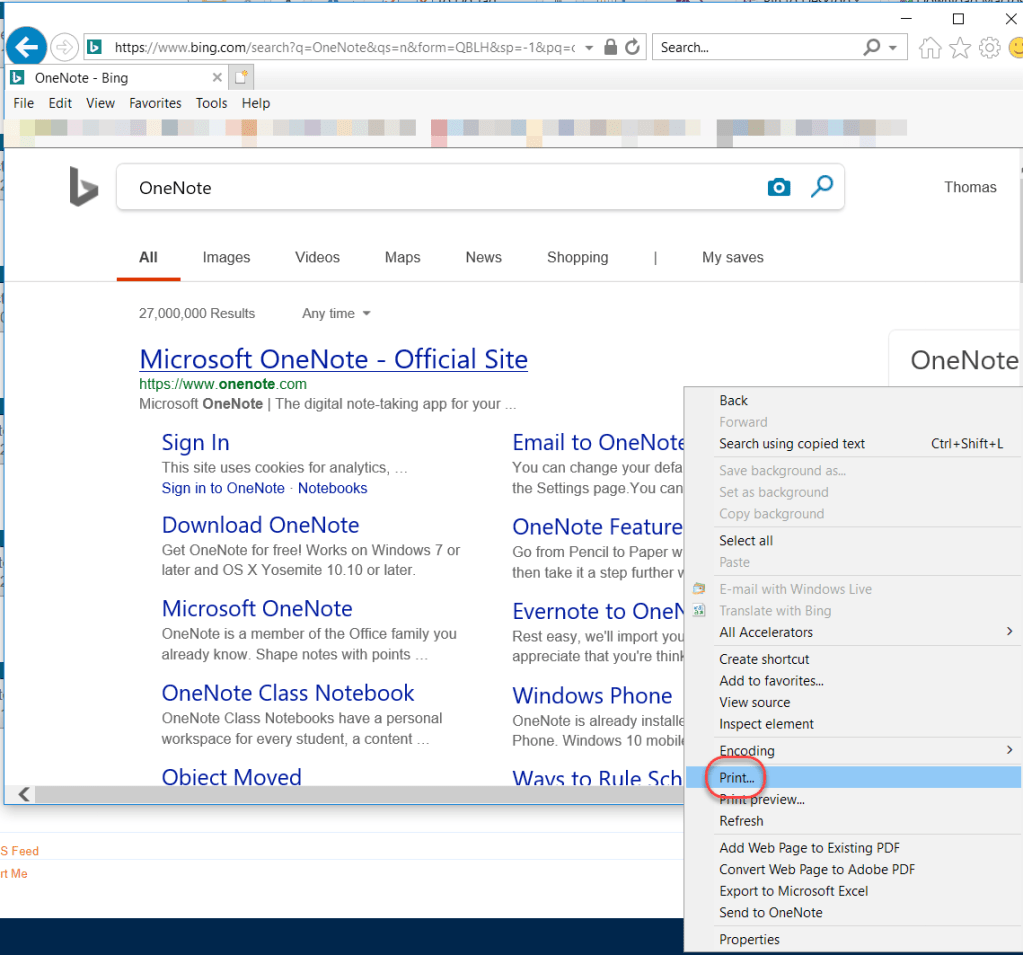
Task: Click the back navigation arrow
Action: [25, 46]
